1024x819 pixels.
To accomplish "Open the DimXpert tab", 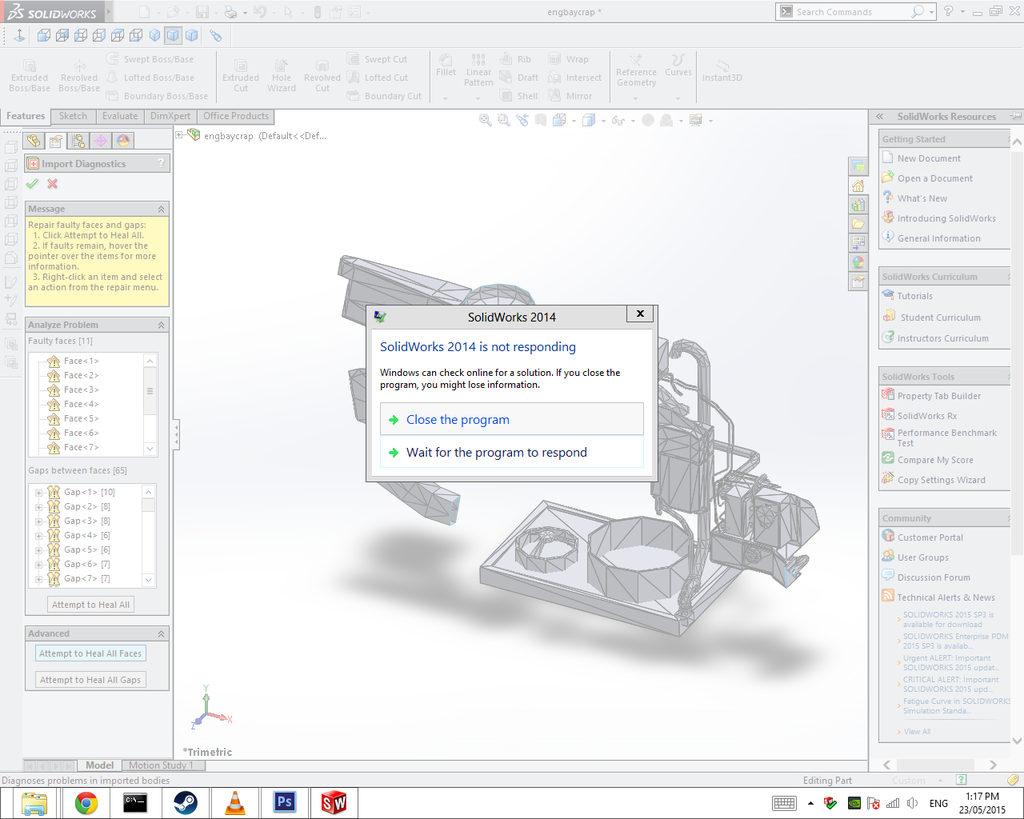I will point(170,116).
